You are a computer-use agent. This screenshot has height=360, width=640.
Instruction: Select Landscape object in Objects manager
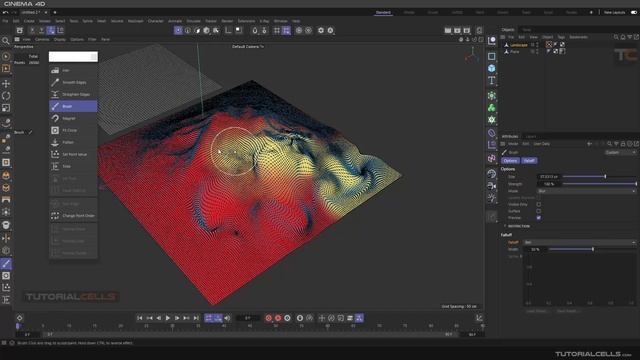click(519, 45)
